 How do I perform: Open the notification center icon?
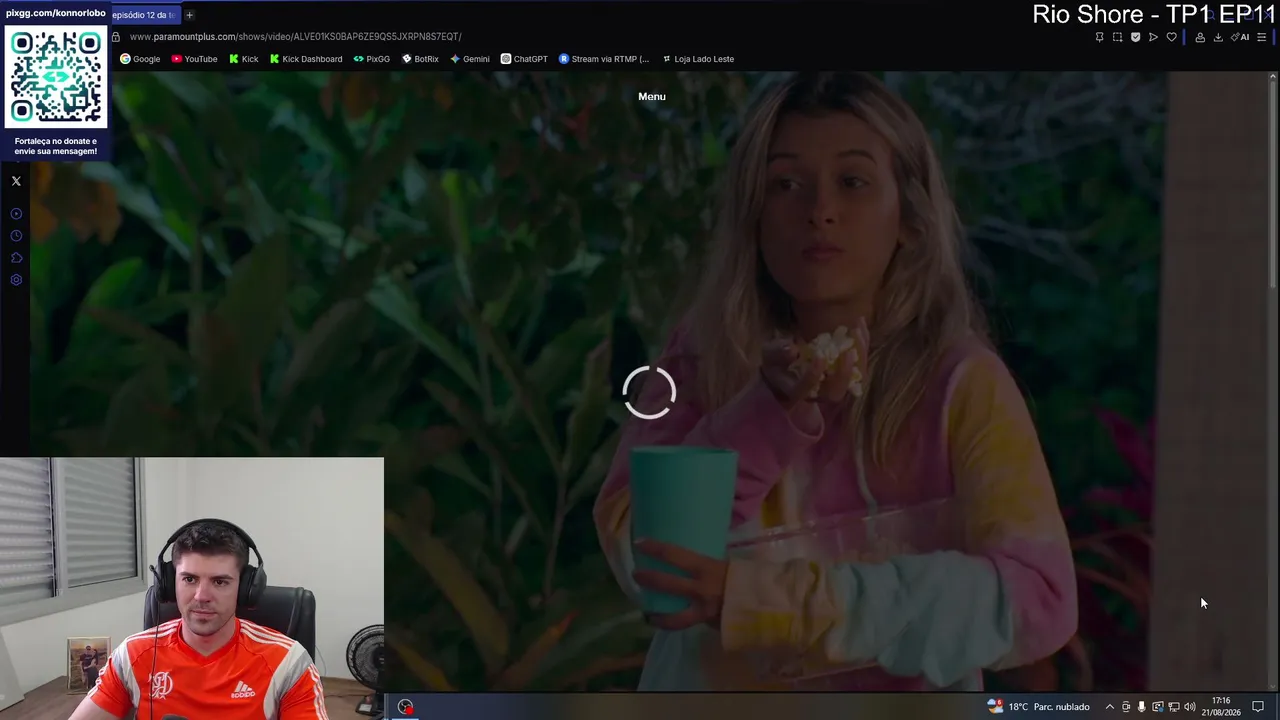tap(1258, 707)
